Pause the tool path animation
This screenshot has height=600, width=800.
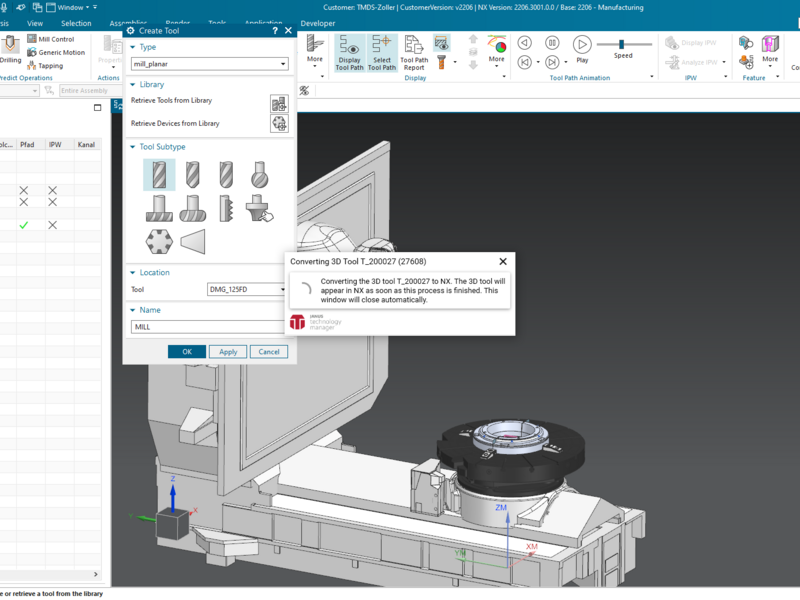(552, 43)
